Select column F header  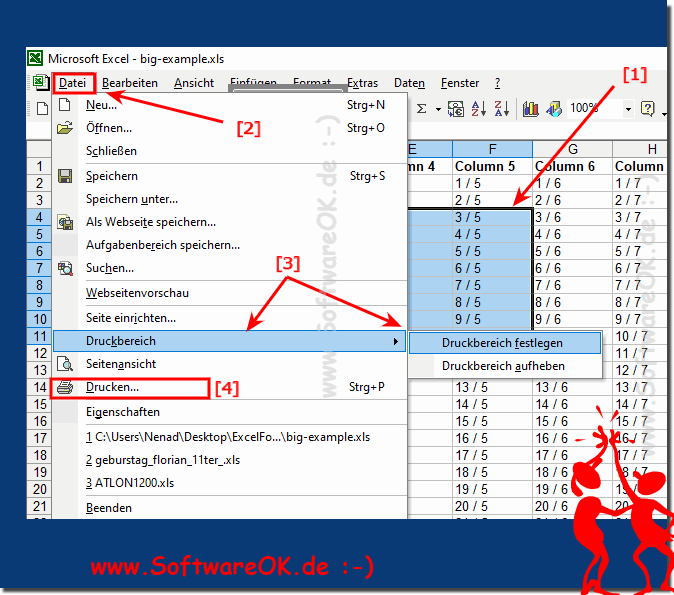coord(492,149)
